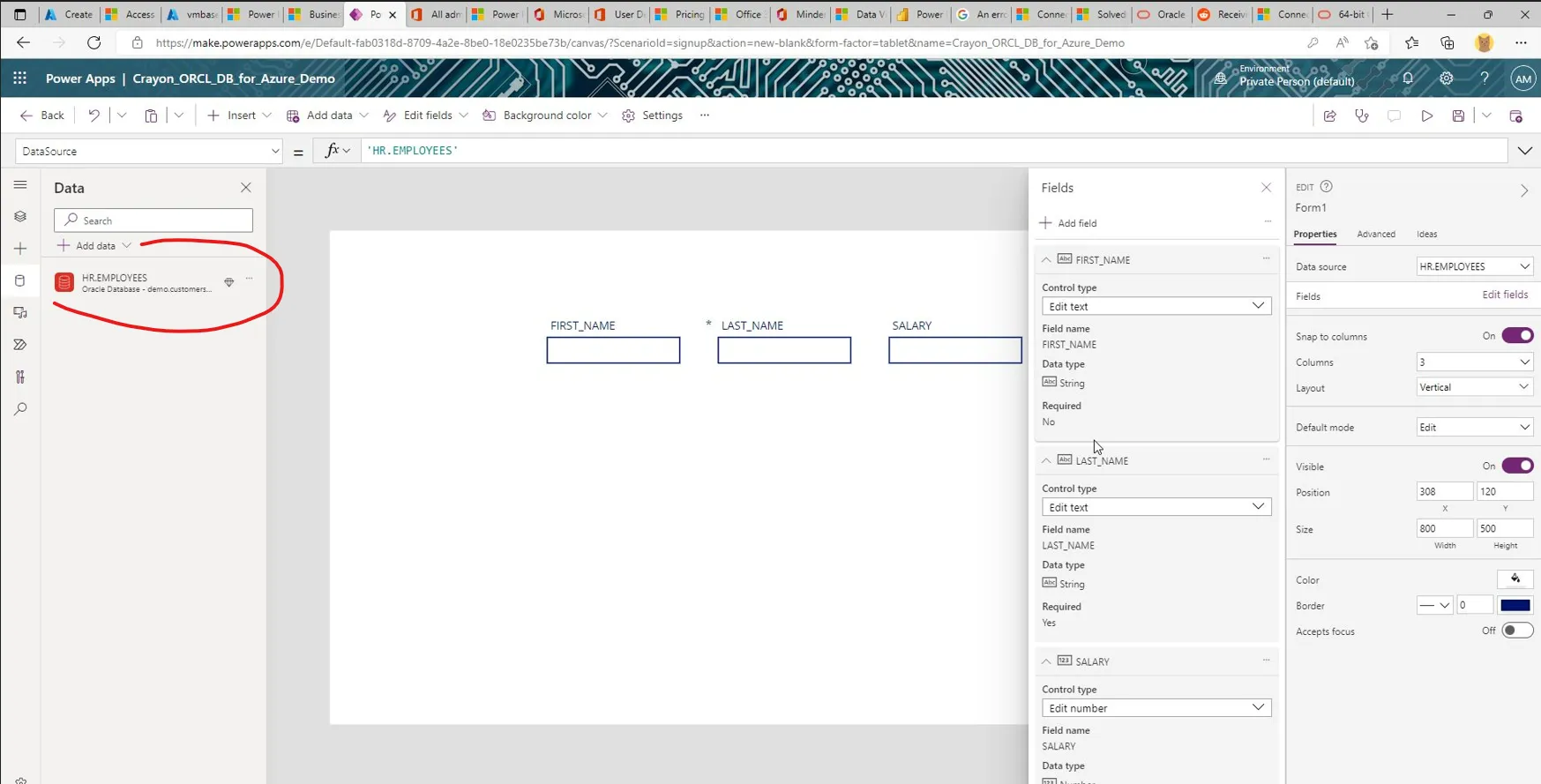Click the Position X value field
This screenshot has width=1541, height=784.
pos(1444,491)
